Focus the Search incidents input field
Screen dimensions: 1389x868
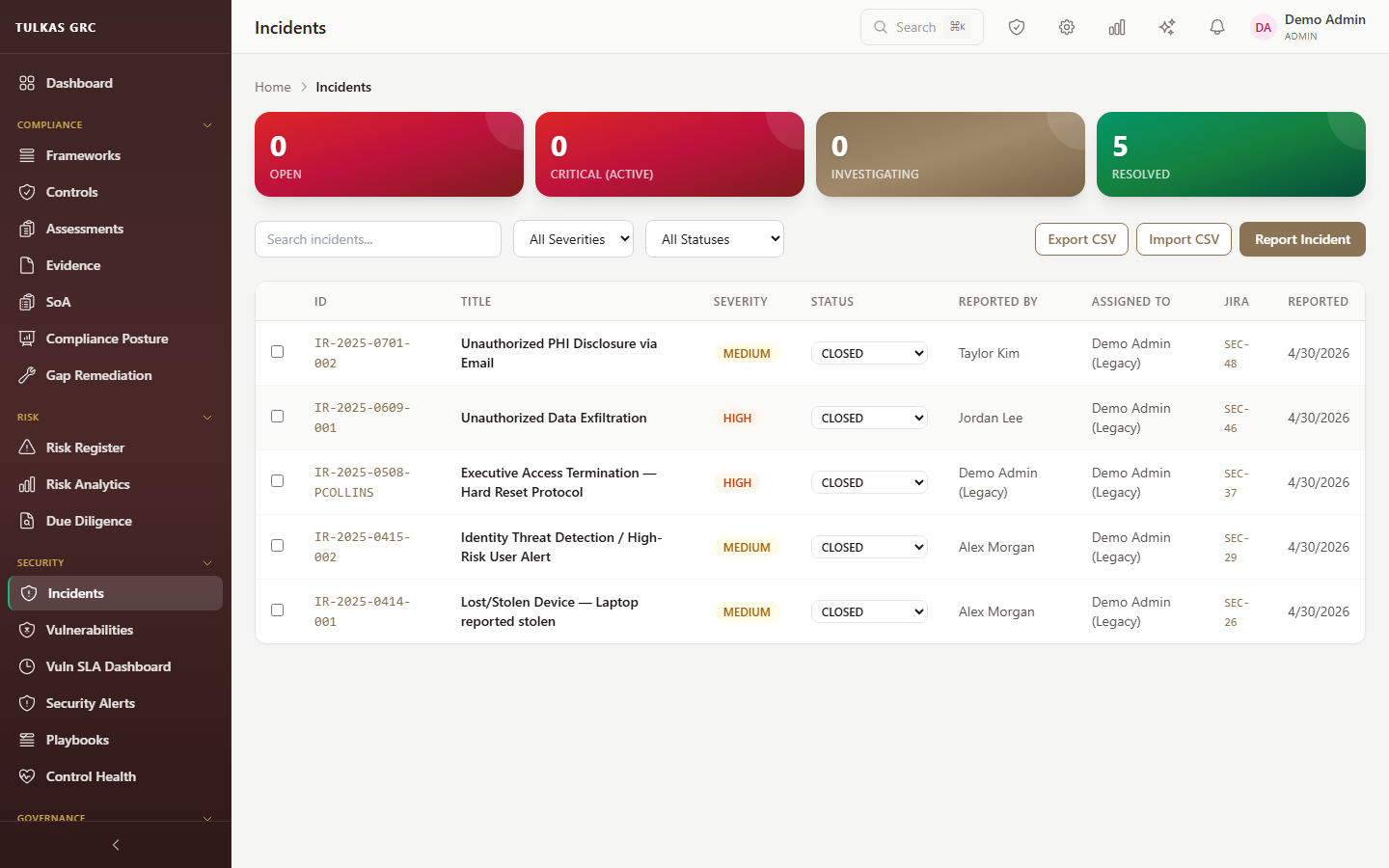coord(378,239)
